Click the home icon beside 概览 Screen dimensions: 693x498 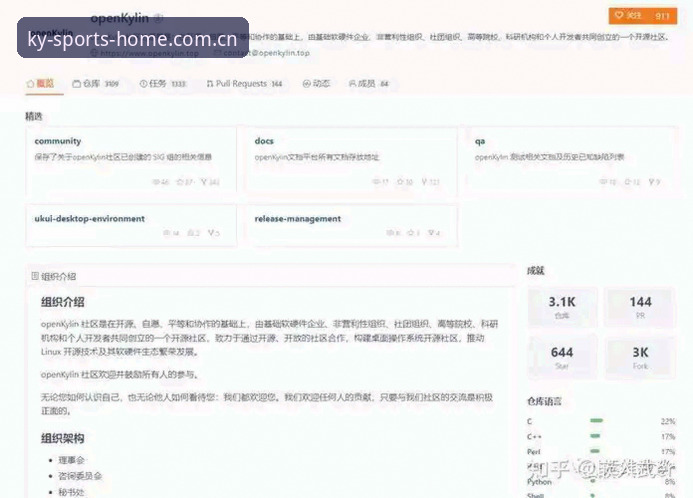point(30,84)
